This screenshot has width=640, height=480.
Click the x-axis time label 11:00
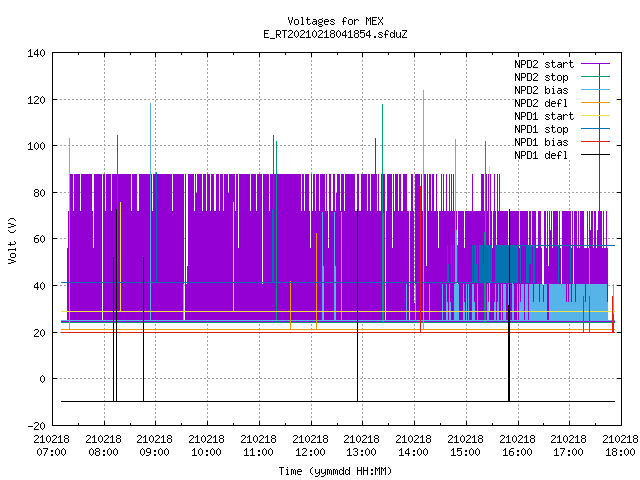[258, 453]
